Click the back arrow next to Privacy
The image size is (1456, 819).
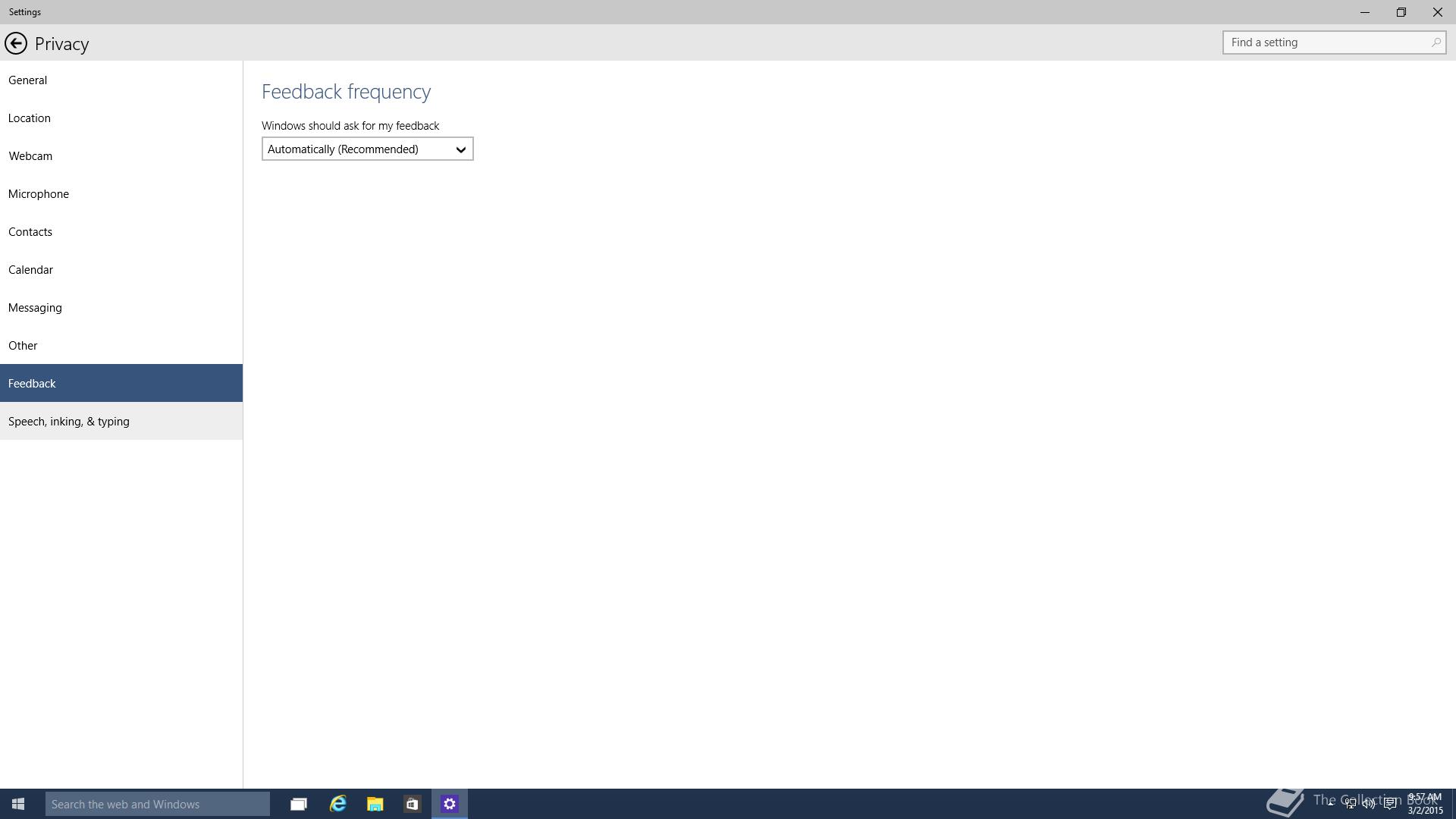(15, 43)
